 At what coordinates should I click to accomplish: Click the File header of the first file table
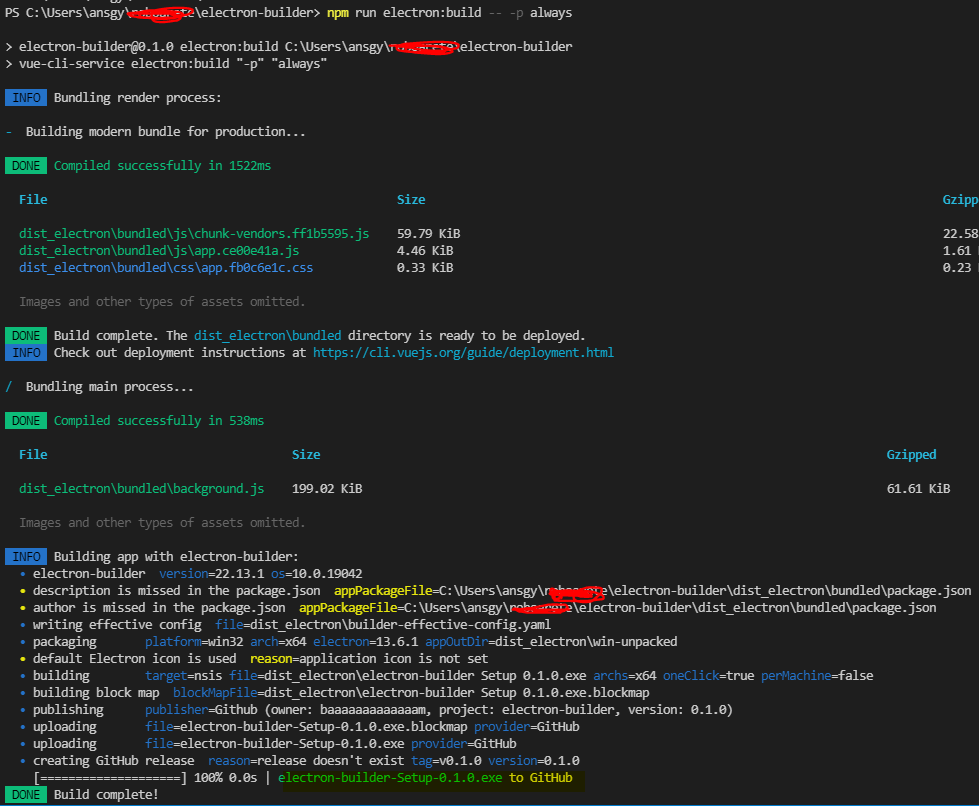click(x=33, y=200)
